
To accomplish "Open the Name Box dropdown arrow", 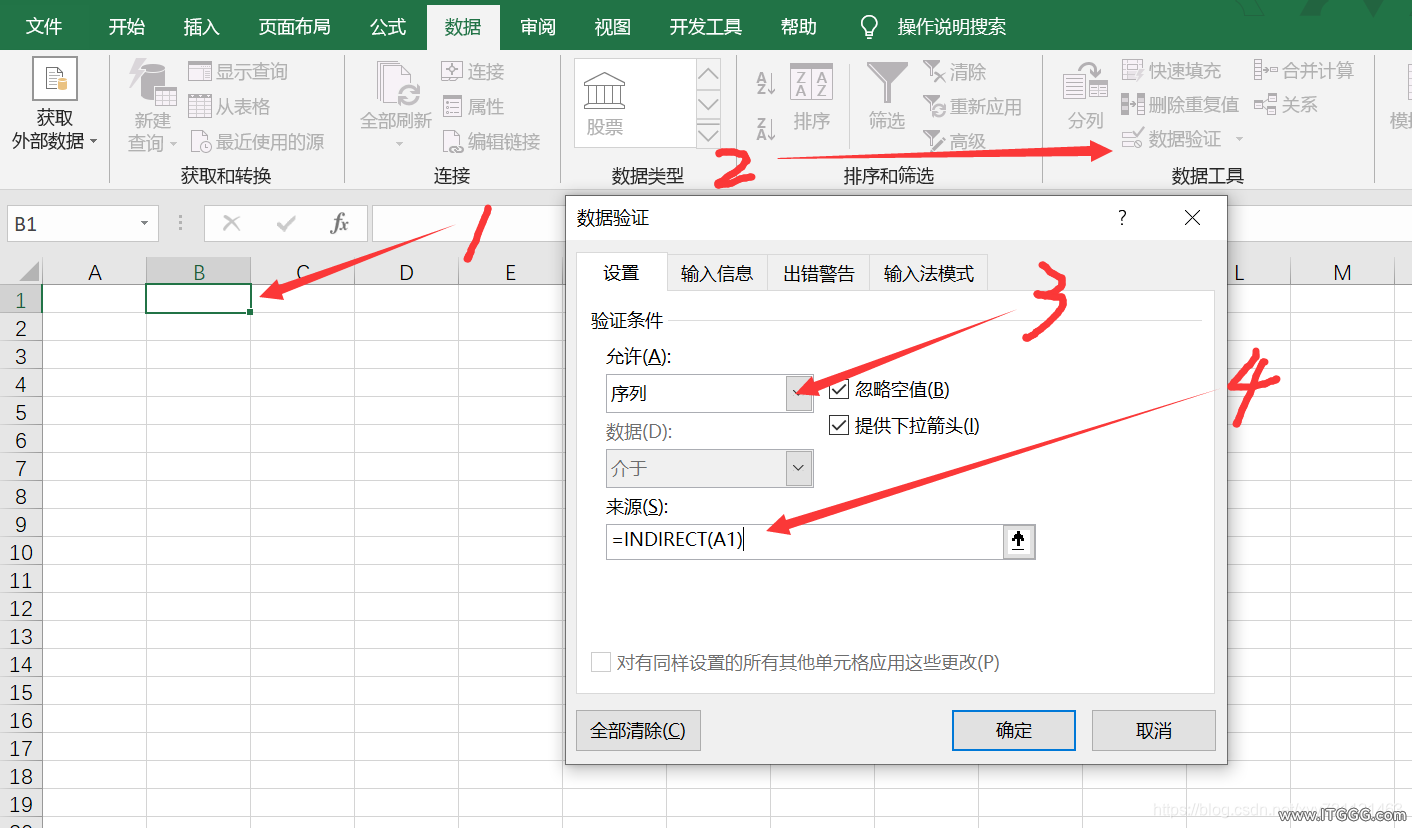I will [x=145, y=224].
